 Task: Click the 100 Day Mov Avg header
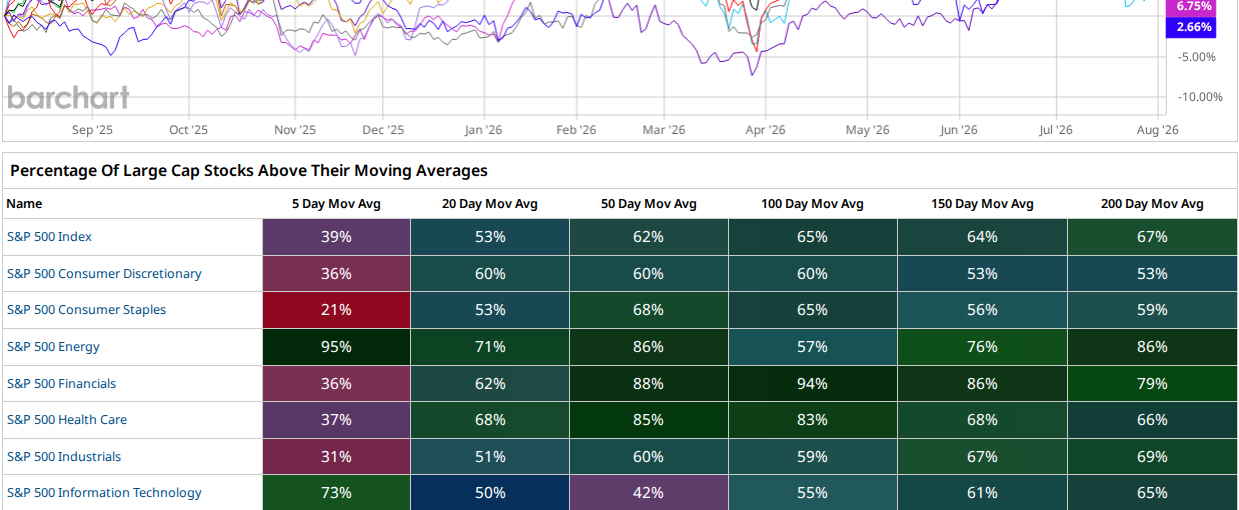(x=812, y=204)
